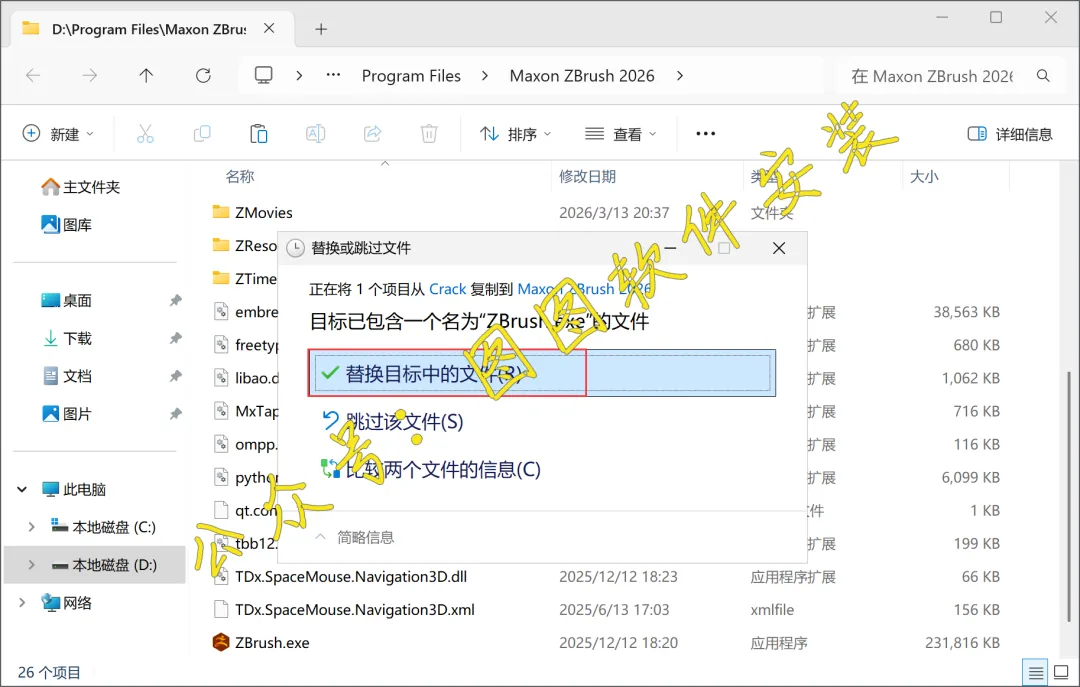The image size is (1080, 687).
Task: Expand the Local Disk (C:) node
Action: click(x=31, y=527)
